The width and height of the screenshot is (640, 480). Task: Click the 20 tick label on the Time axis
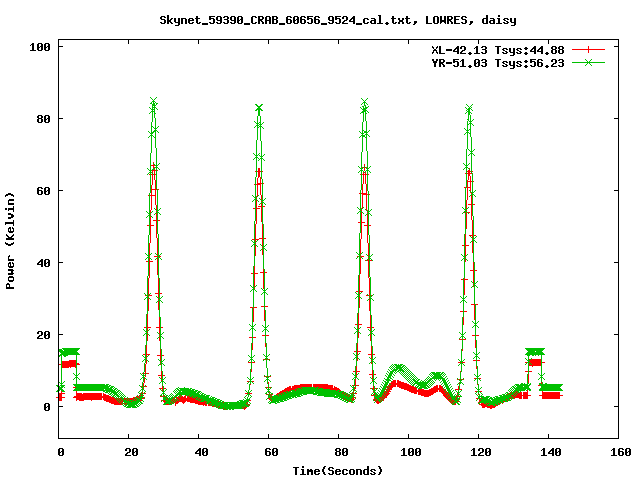click(131, 452)
